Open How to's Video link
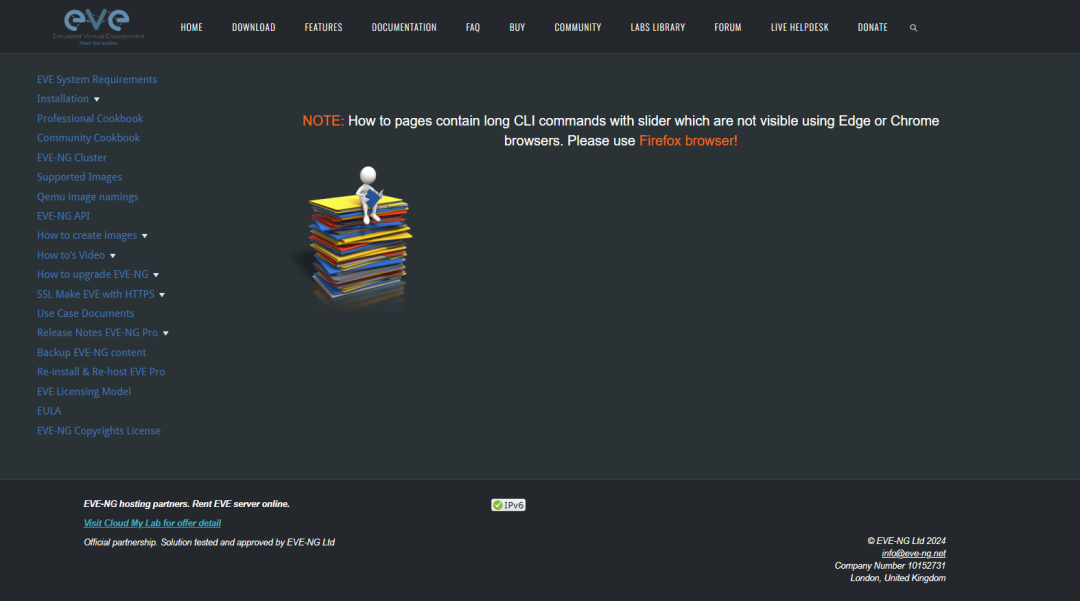The height and width of the screenshot is (601, 1080). tap(71, 255)
